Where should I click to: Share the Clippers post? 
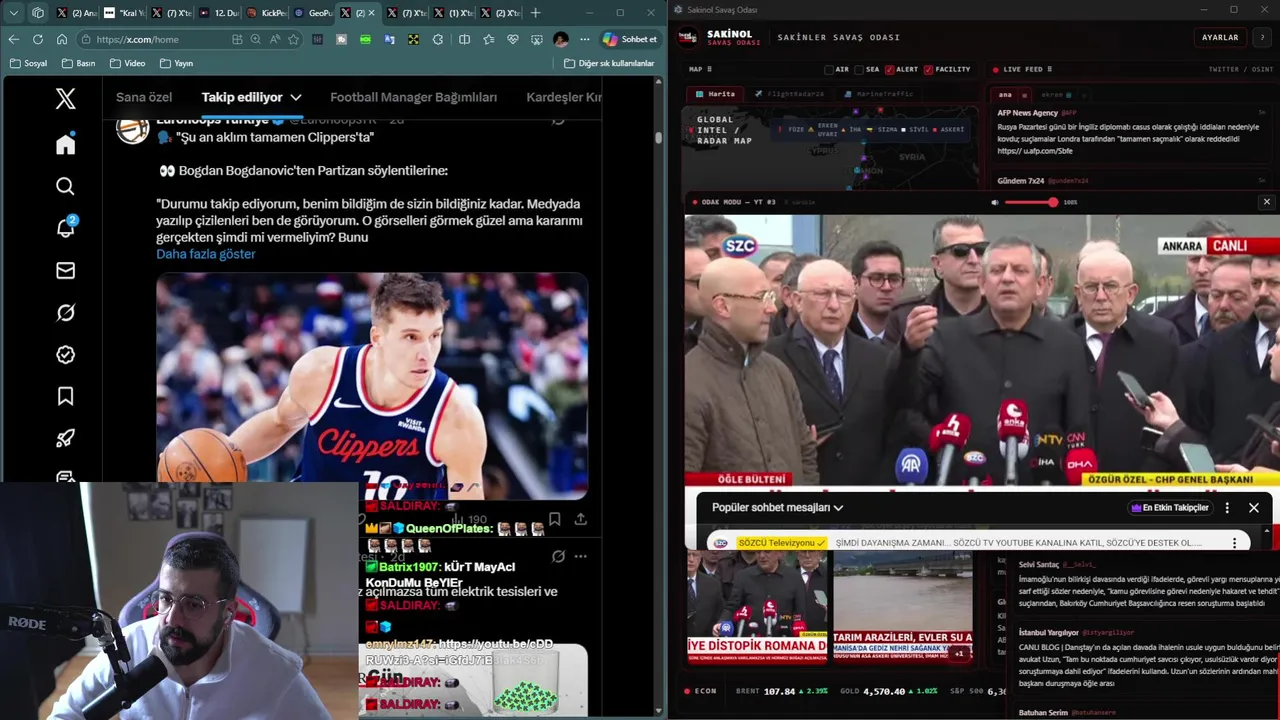(x=580, y=519)
